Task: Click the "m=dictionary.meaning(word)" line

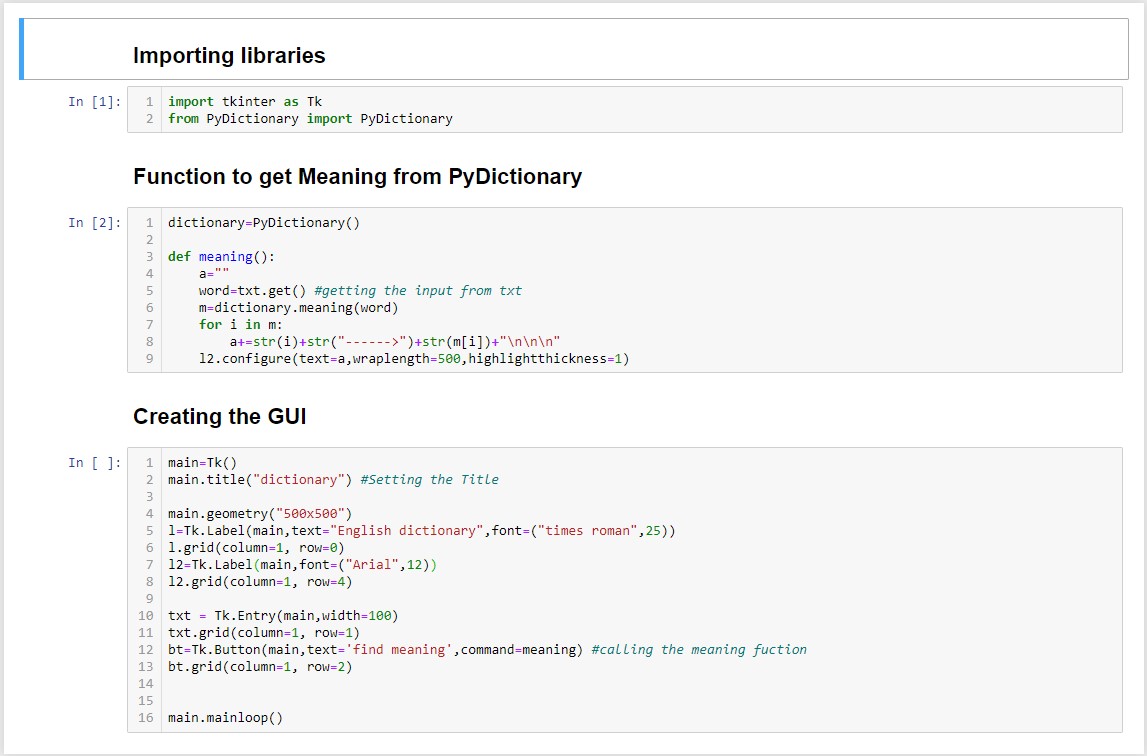Action: pyautogui.click(x=298, y=308)
